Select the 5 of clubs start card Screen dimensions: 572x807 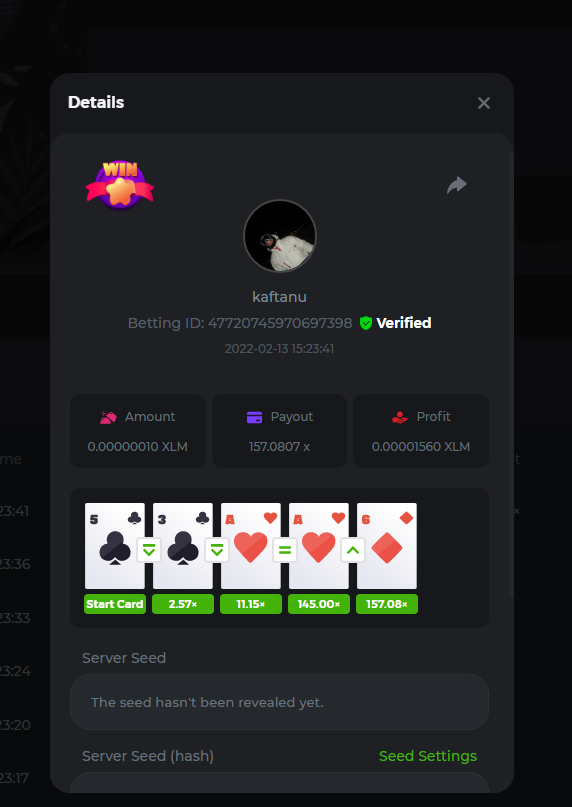pyautogui.click(x=115, y=546)
